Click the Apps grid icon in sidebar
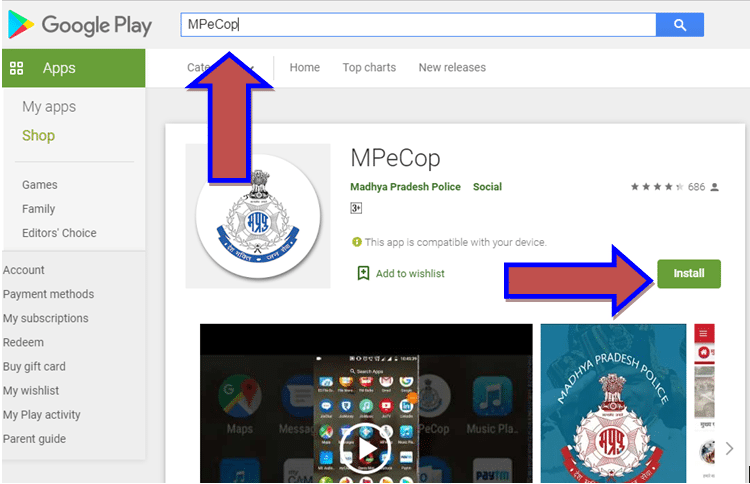 [16, 69]
